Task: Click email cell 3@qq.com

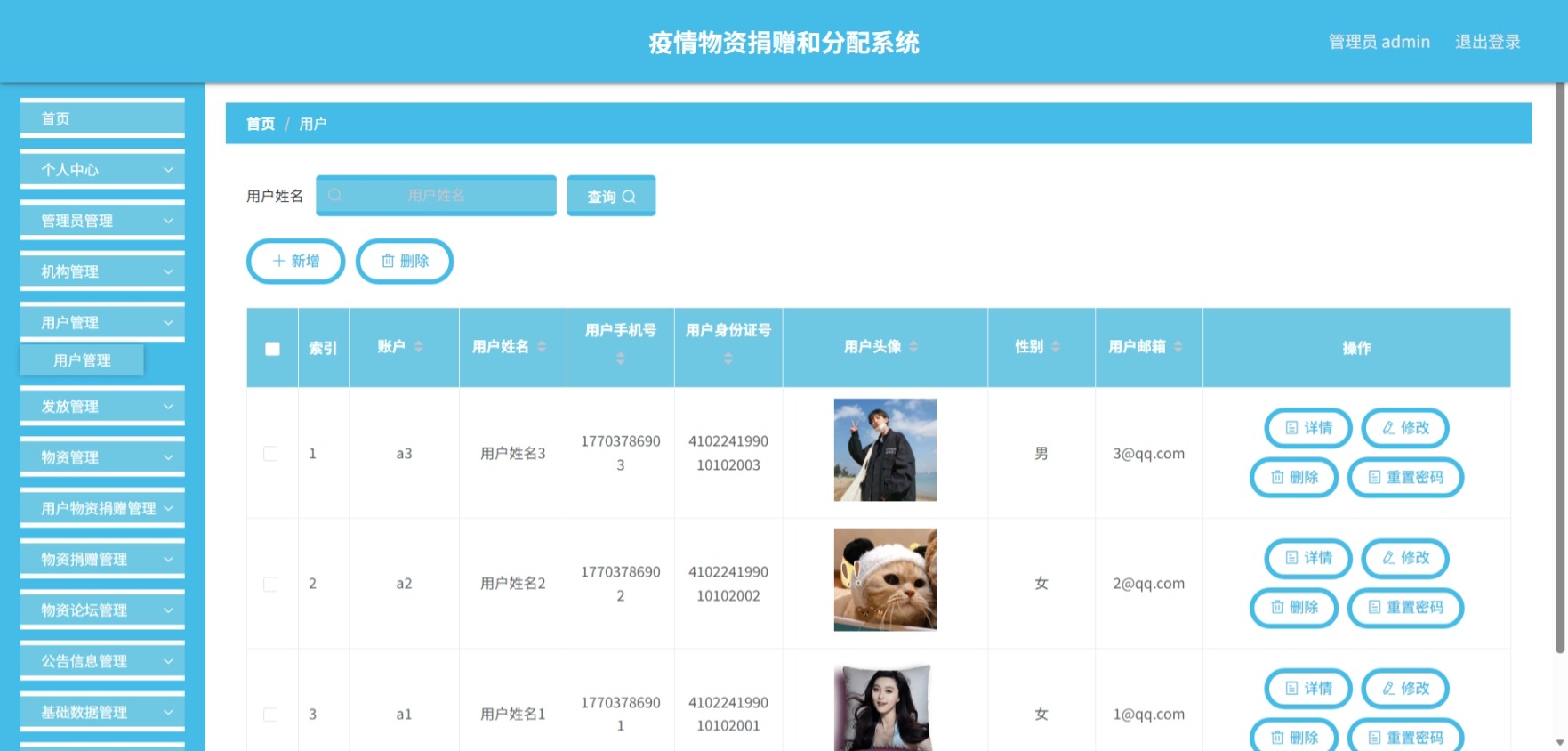Action: tap(1148, 454)
